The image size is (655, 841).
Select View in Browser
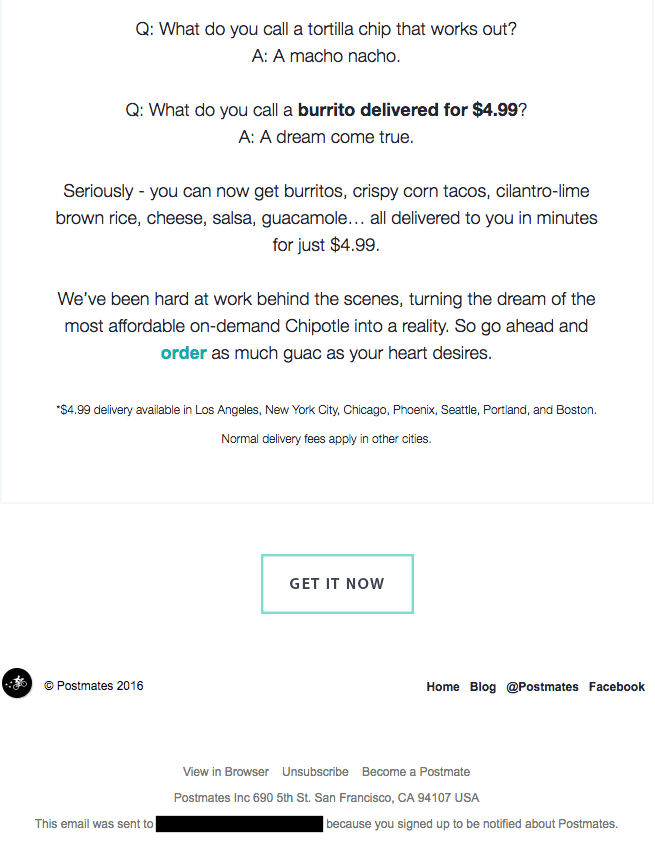click(226, 771)
